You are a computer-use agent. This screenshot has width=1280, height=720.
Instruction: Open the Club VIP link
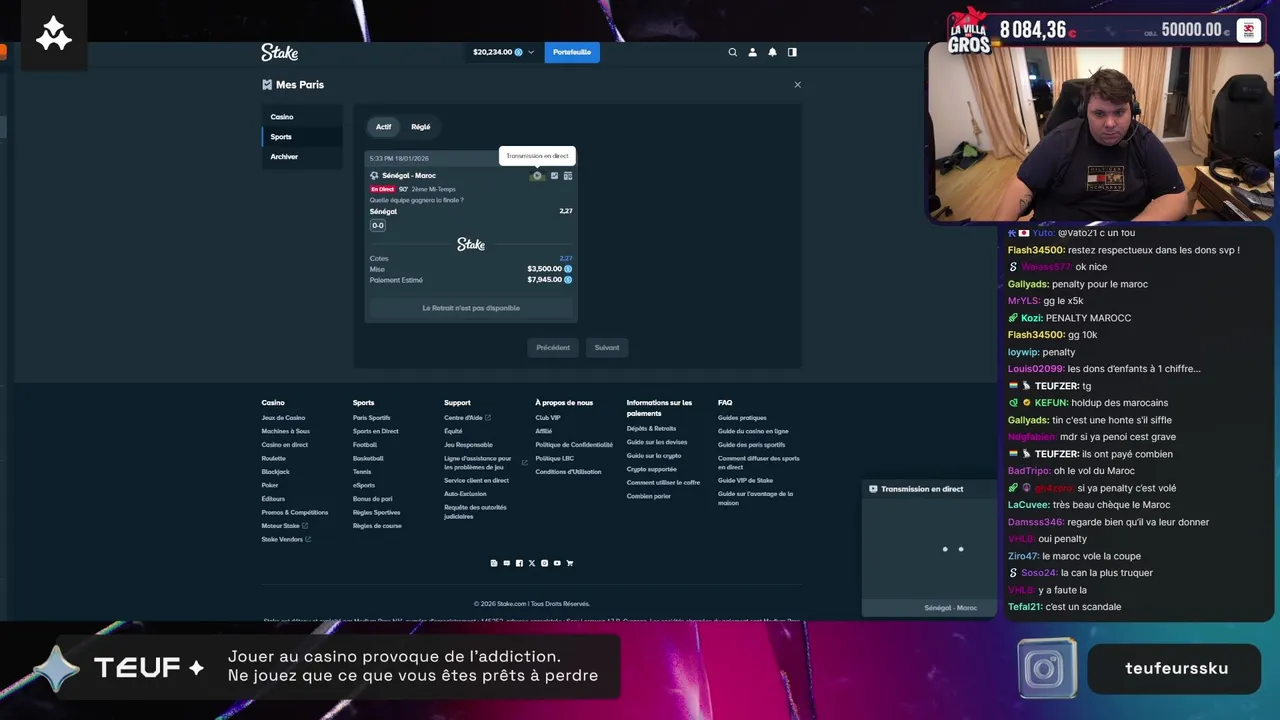click(x=547, y=418)
